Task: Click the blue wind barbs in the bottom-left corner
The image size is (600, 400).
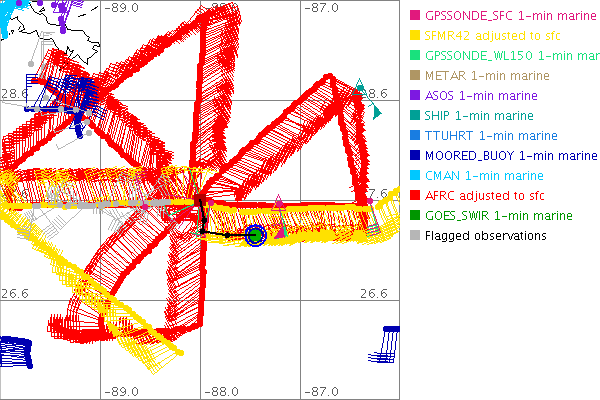Action: coord(15,350)
